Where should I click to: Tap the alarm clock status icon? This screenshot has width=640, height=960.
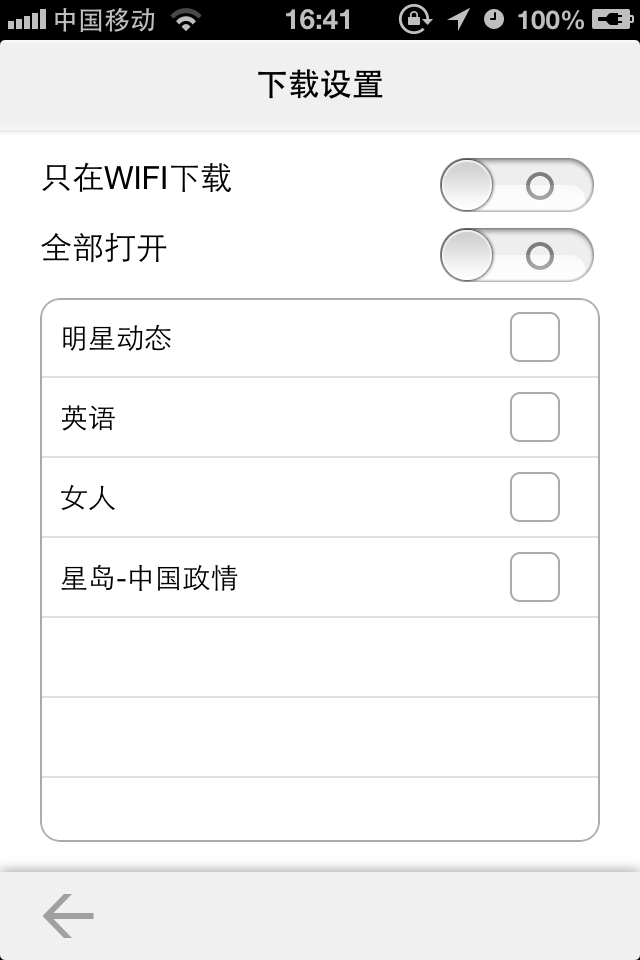pyautogui.click(x=494, y=20)
